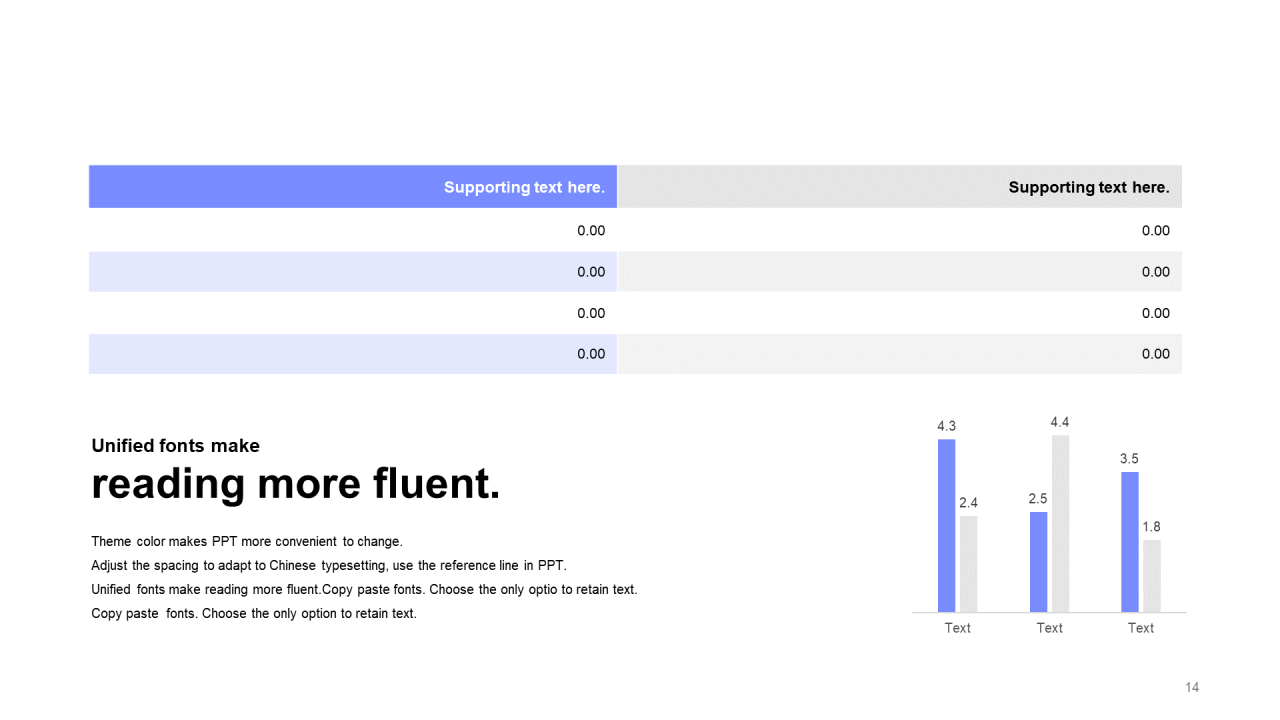Click the last 0.00 cell in right column

click(x=900, y=354)
